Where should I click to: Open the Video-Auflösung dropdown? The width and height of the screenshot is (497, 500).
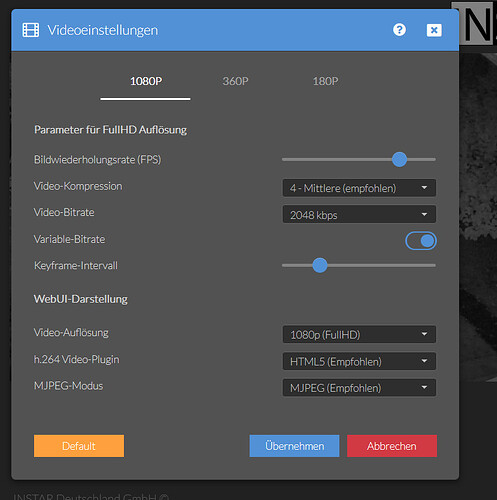pyautogui.click(x=359, y=334)
